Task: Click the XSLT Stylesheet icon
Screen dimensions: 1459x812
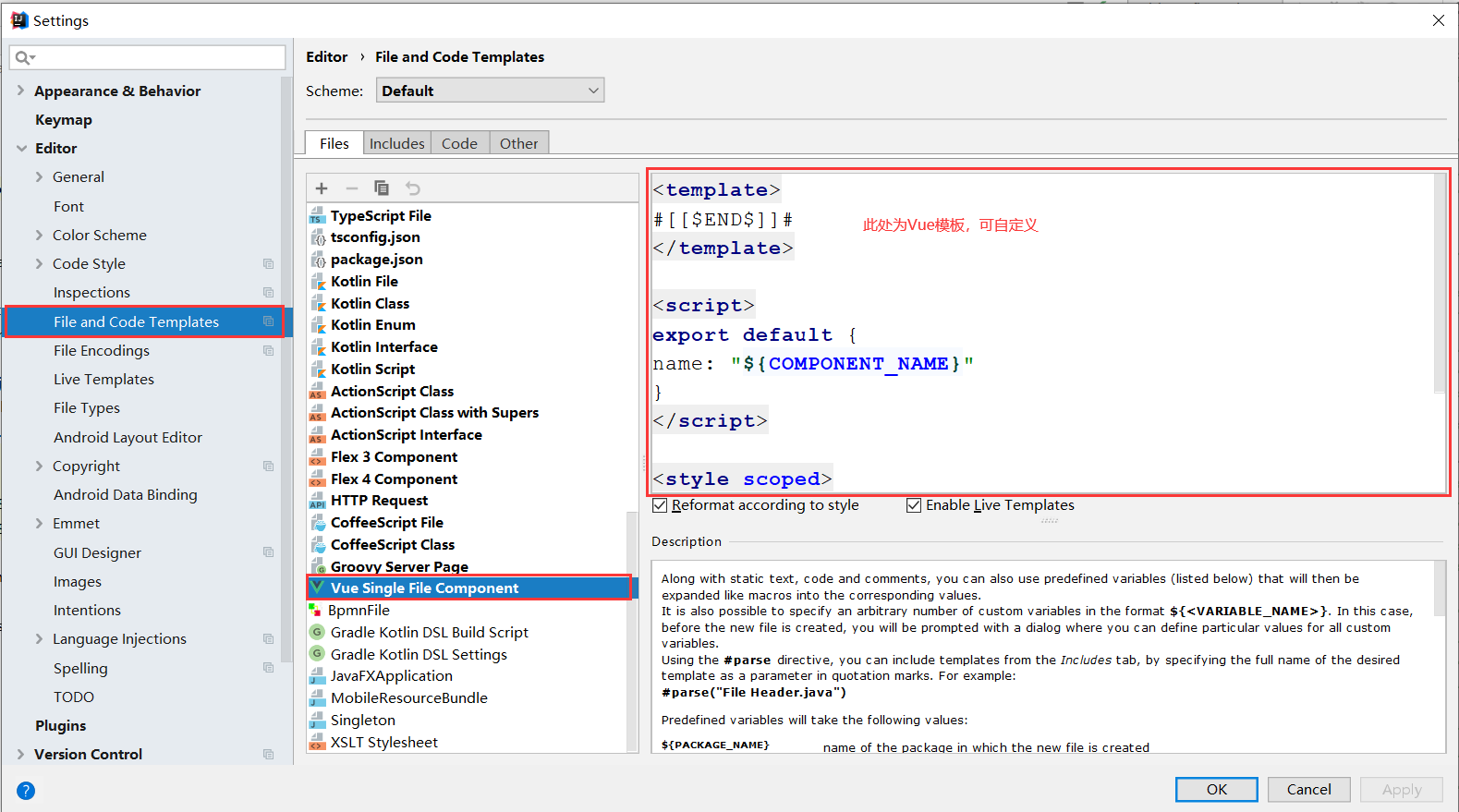Action: click(x=317, y=743)
